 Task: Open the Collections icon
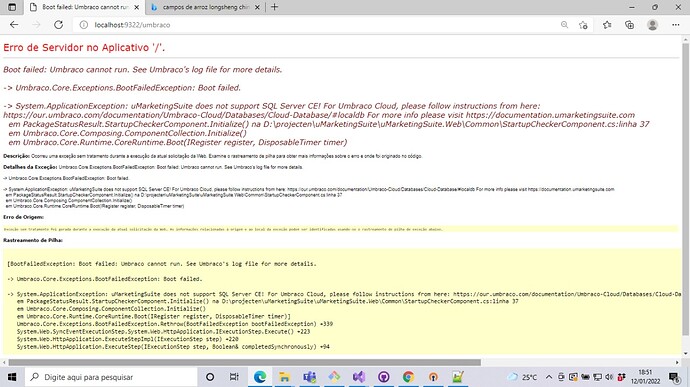629,25
